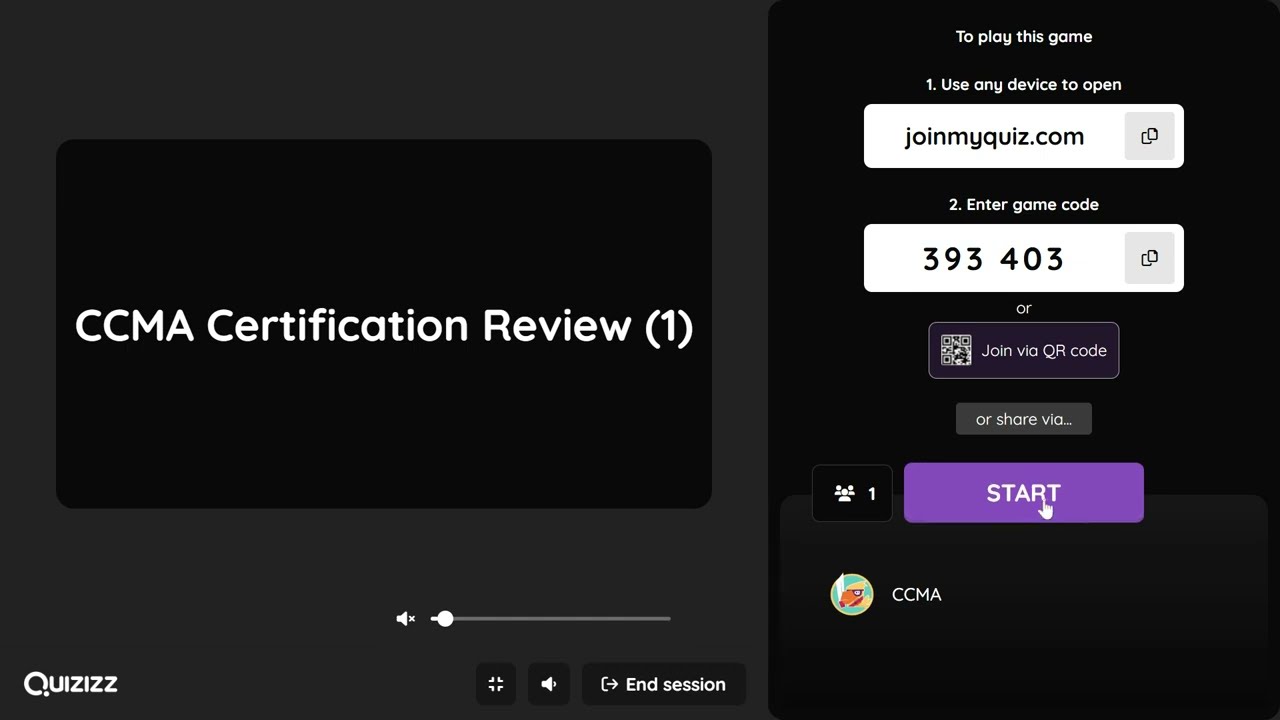The height and width of the screenshot is (720, 1280).
Task: Click the participants count button
Action: tap(852, 493)
